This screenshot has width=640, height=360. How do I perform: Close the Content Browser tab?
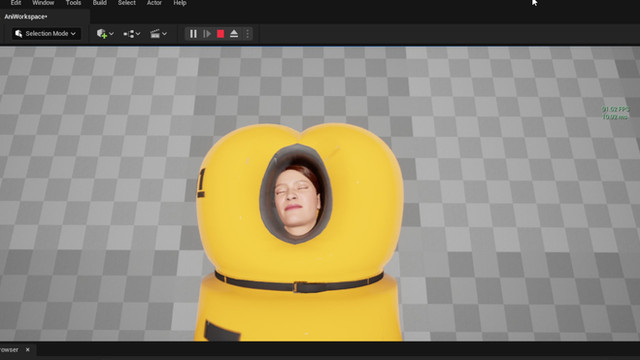(x=27, y=350)
